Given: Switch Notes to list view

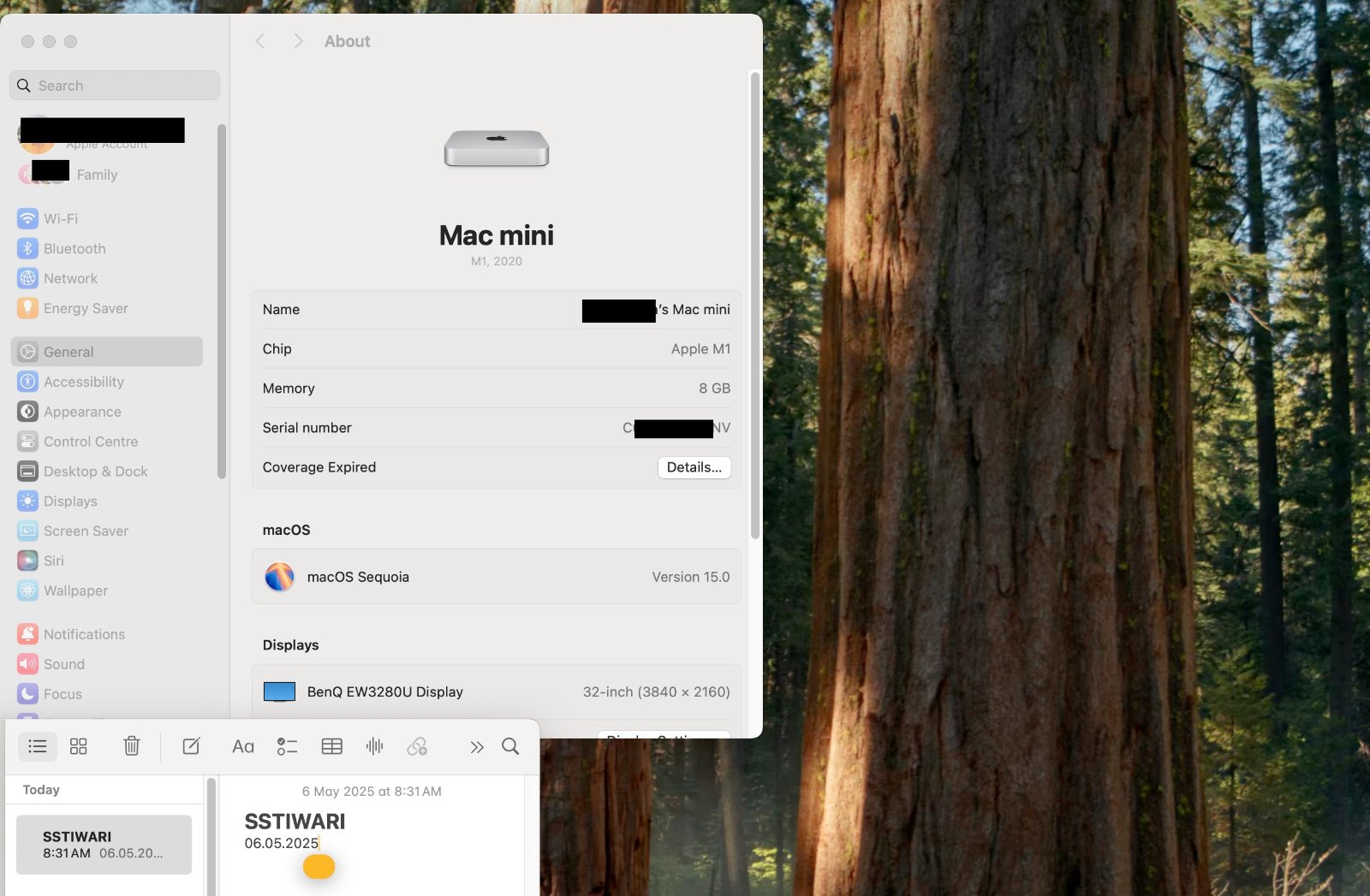Looking at the screenshot, I should point(38,746).
